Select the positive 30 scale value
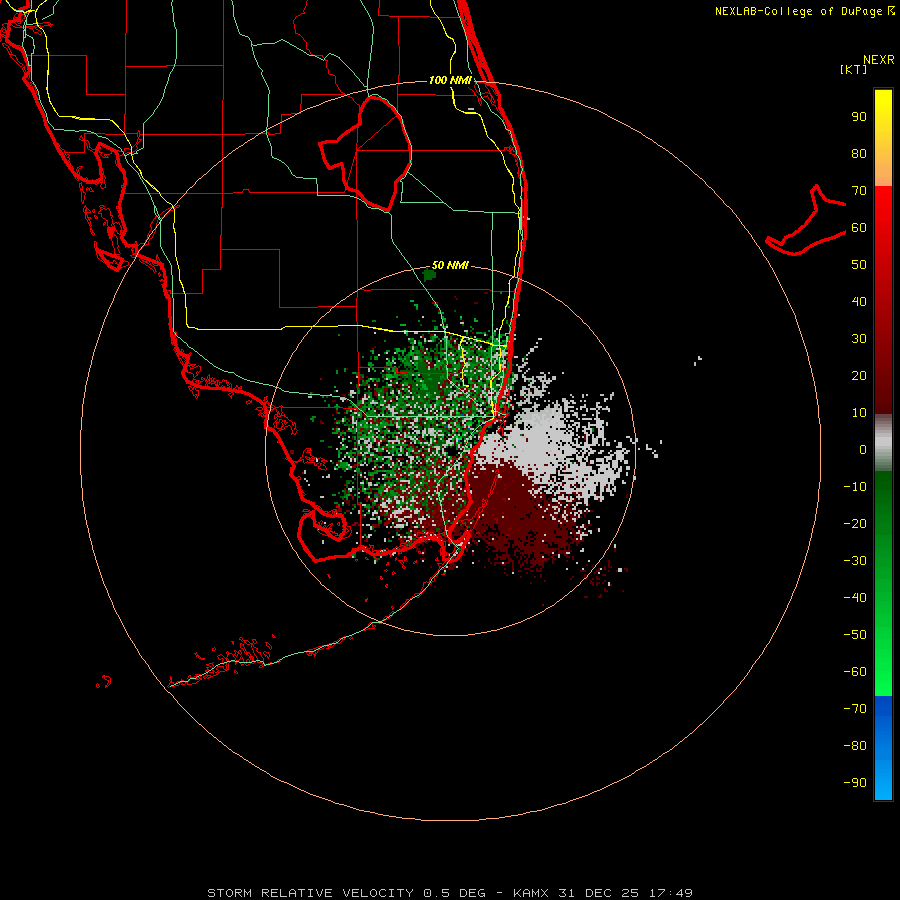The width and height of the screenshot is (900, 900). coord(859,339)
